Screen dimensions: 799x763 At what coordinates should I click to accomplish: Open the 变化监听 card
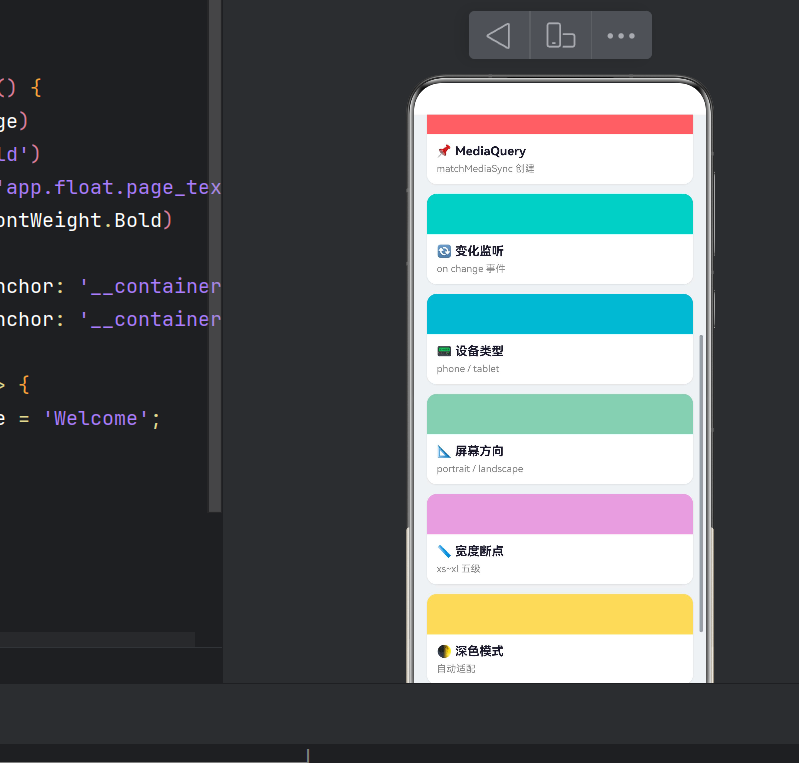[x=560, y=239]
